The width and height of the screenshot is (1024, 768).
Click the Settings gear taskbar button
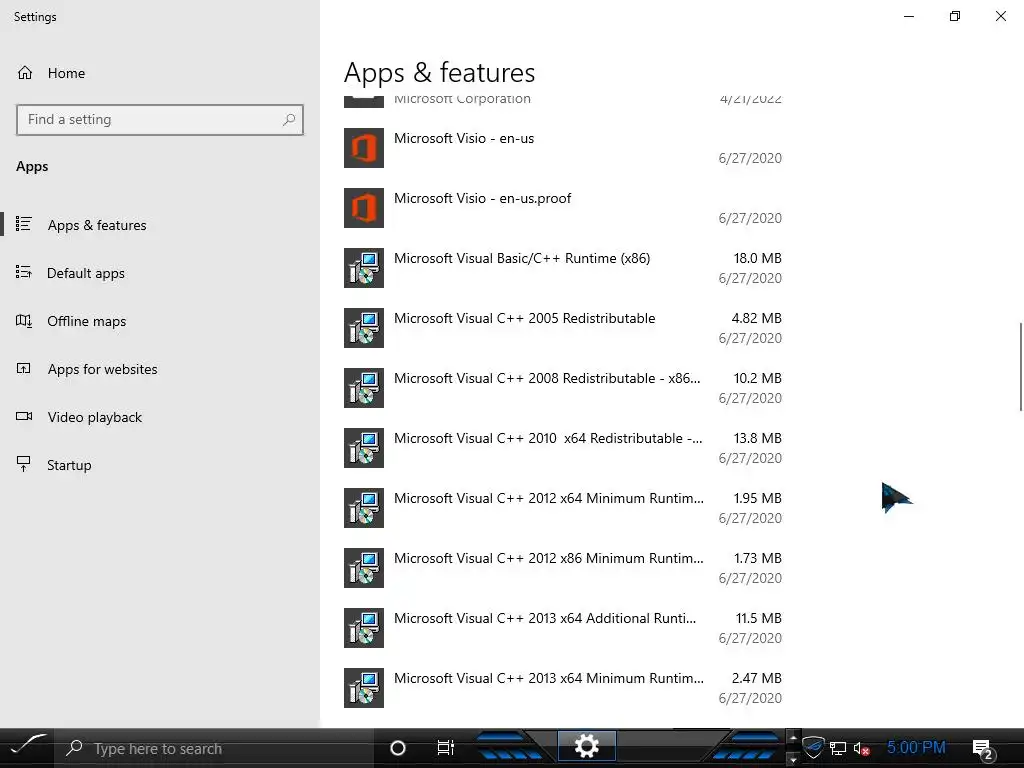point(586,746)
